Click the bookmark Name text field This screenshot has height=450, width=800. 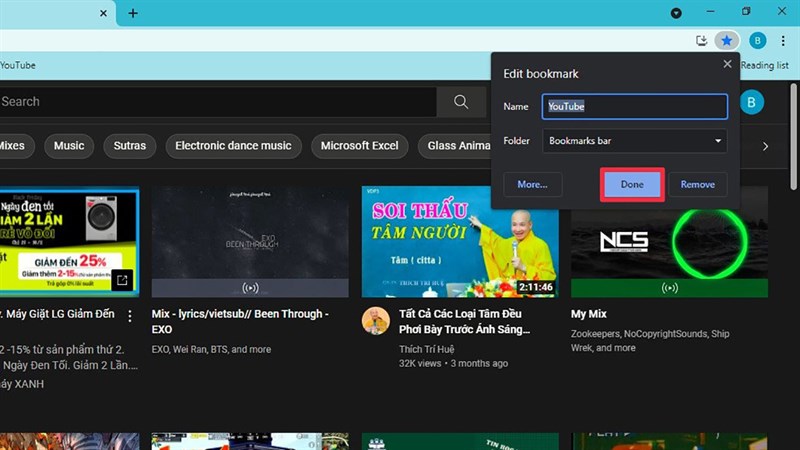(x=634, y=106)
